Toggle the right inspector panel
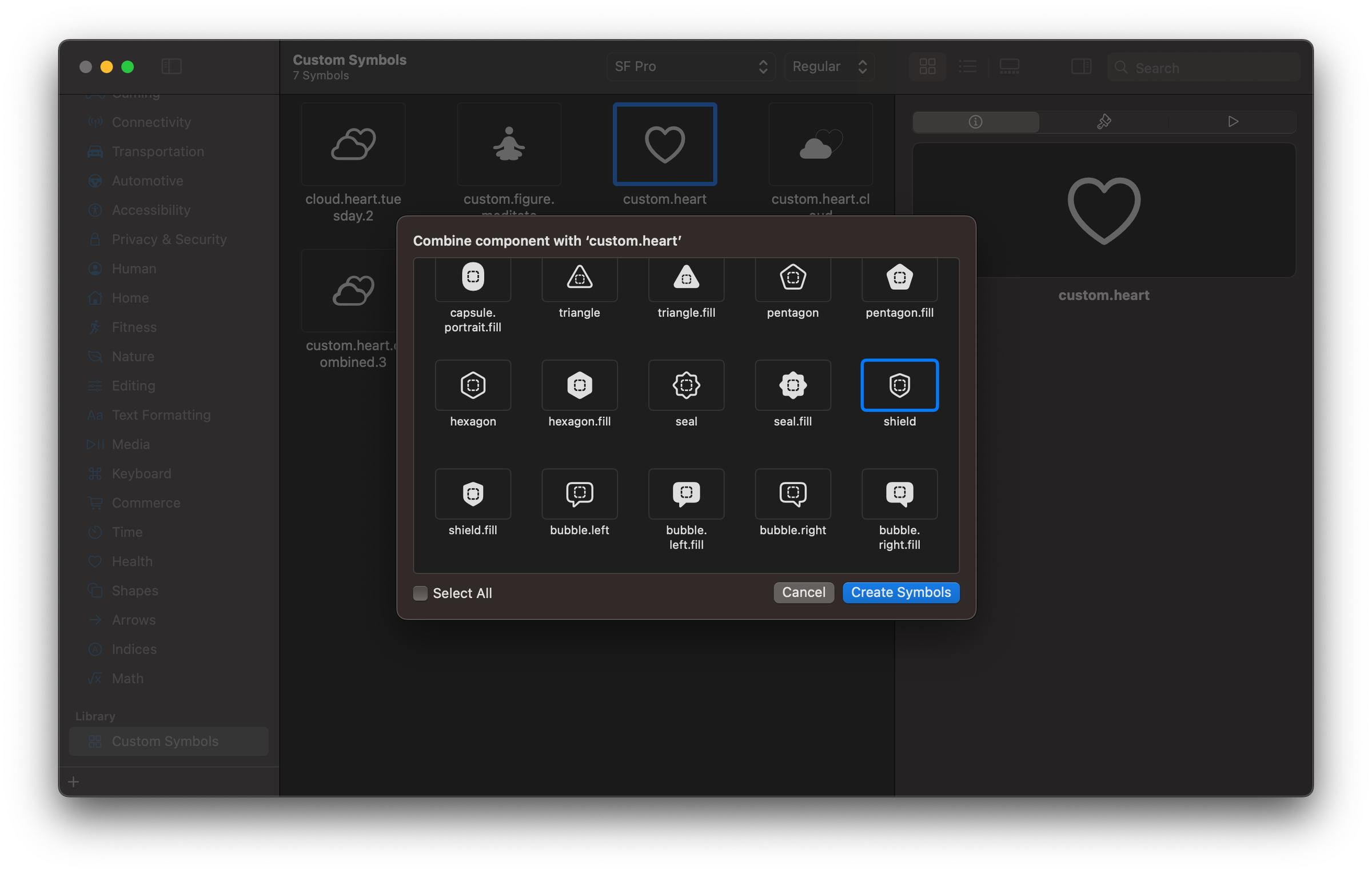The image size is (1372, 874). point(1081,66)
